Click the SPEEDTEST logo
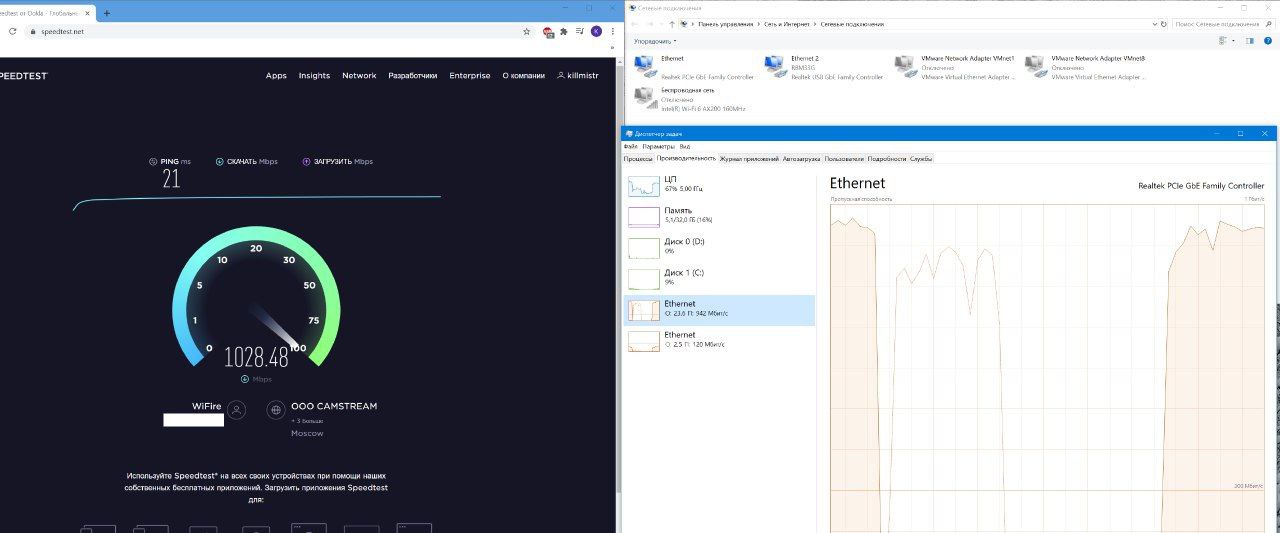Viewport: 1280px width, 533px height. coord(22,76)
